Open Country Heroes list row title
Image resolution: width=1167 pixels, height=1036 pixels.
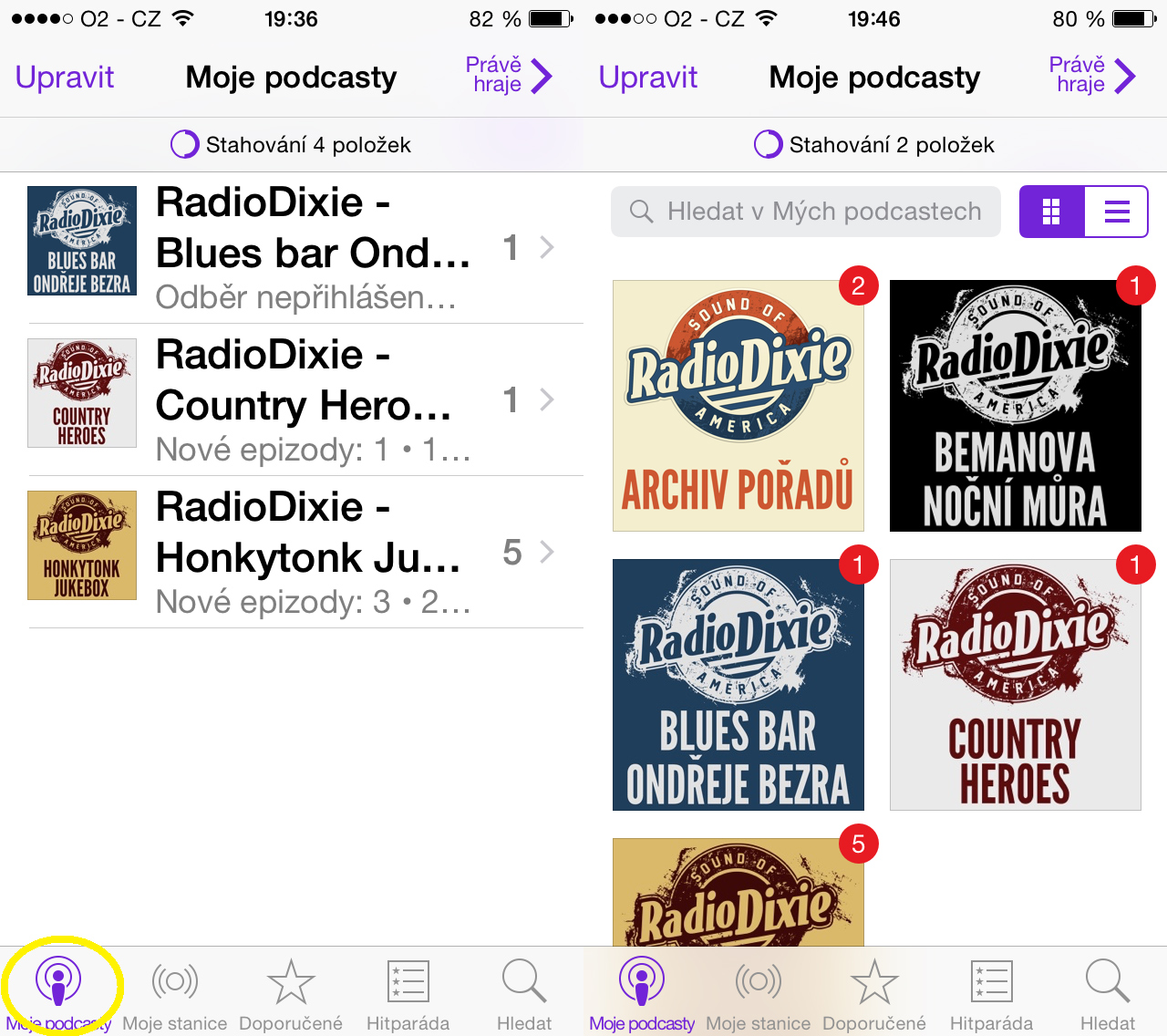[x=305, y=379]
